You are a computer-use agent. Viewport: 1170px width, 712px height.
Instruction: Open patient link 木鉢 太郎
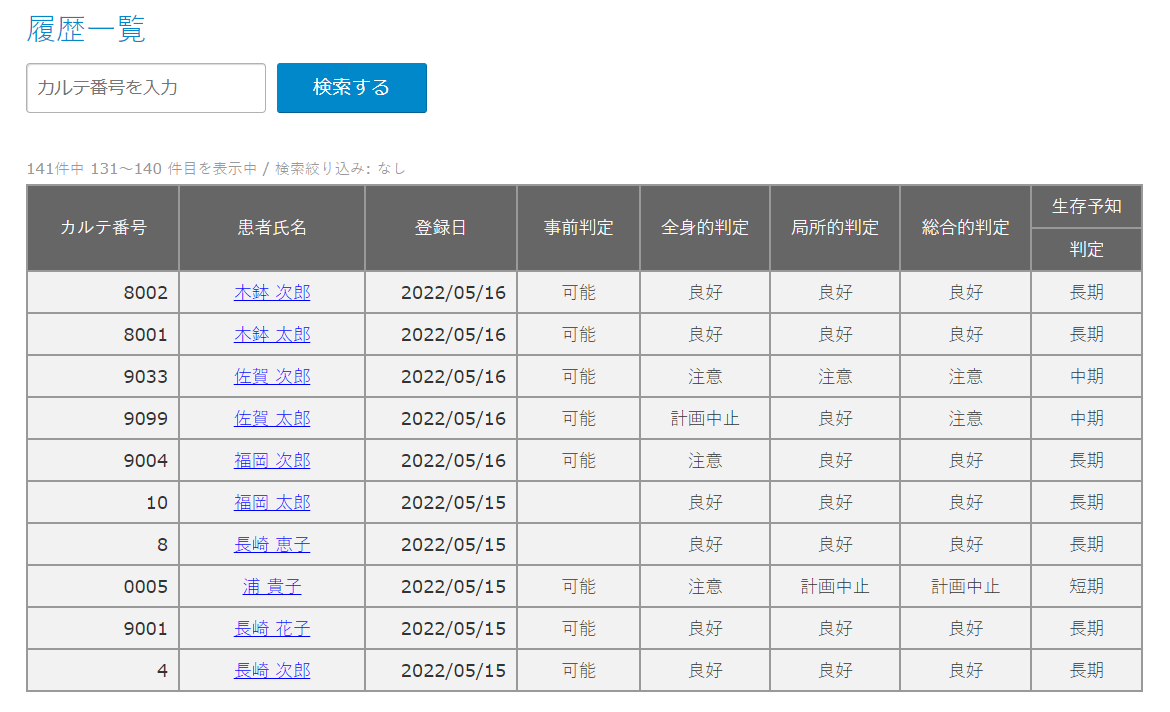tap(272, 335)
